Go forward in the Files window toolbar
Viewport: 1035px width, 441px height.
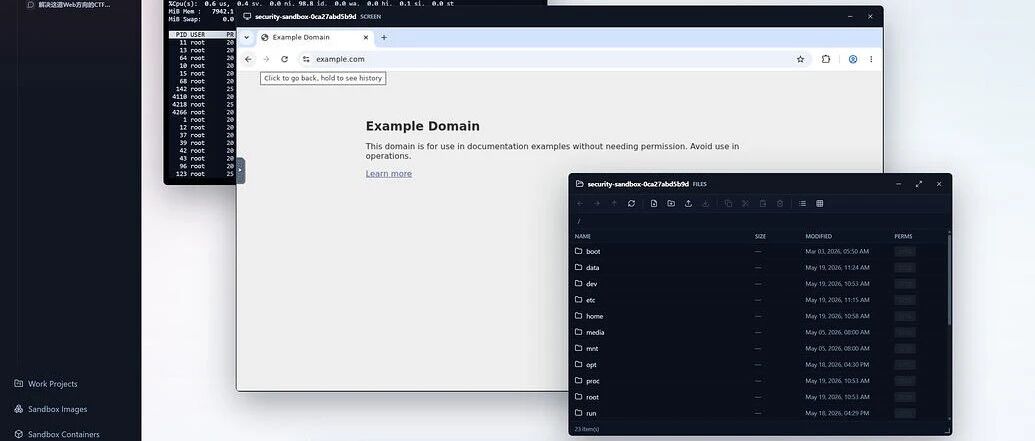(597, 203)
